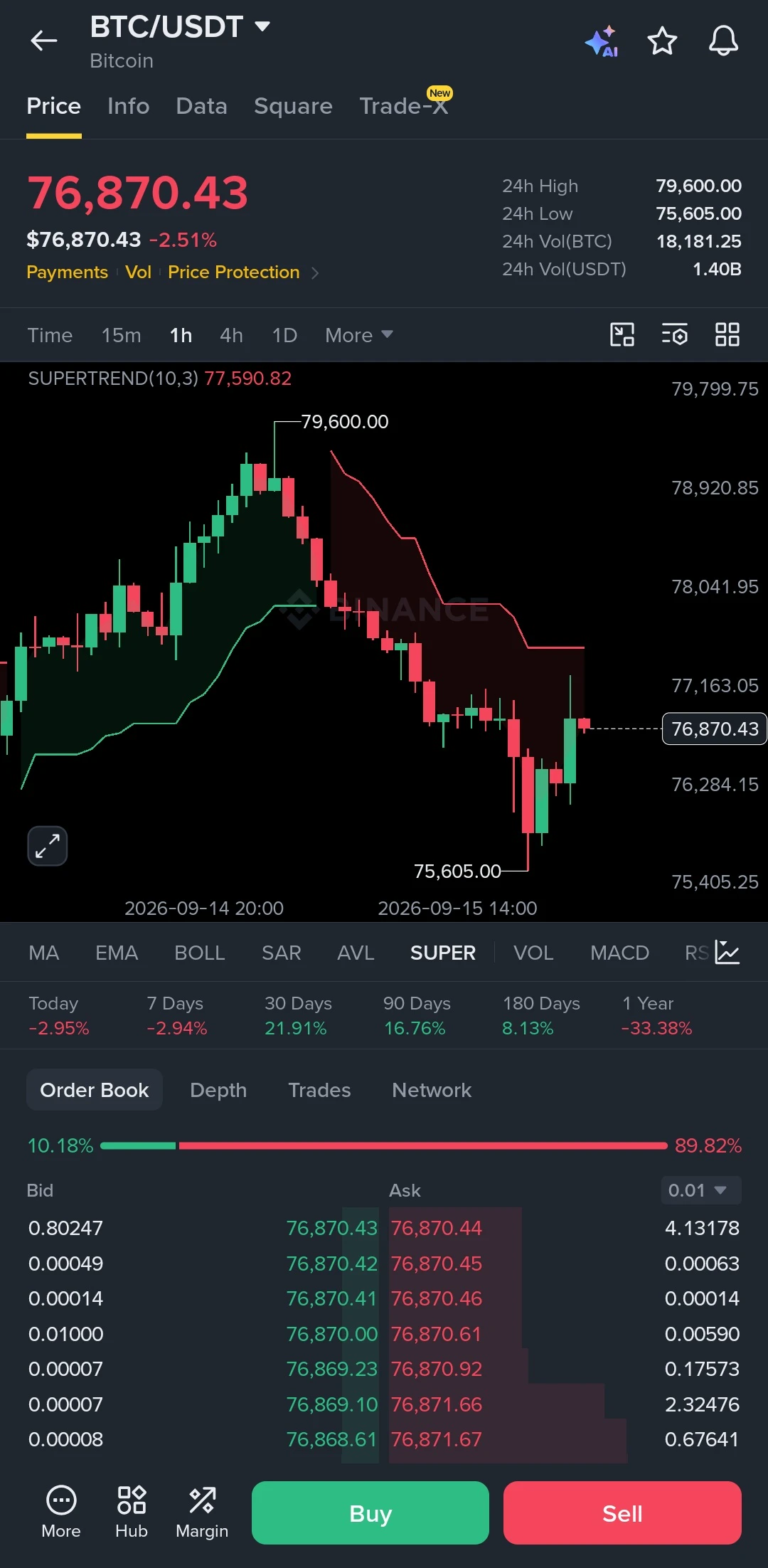
Task: Select the 1h chart interval
Action: point(181,335)
